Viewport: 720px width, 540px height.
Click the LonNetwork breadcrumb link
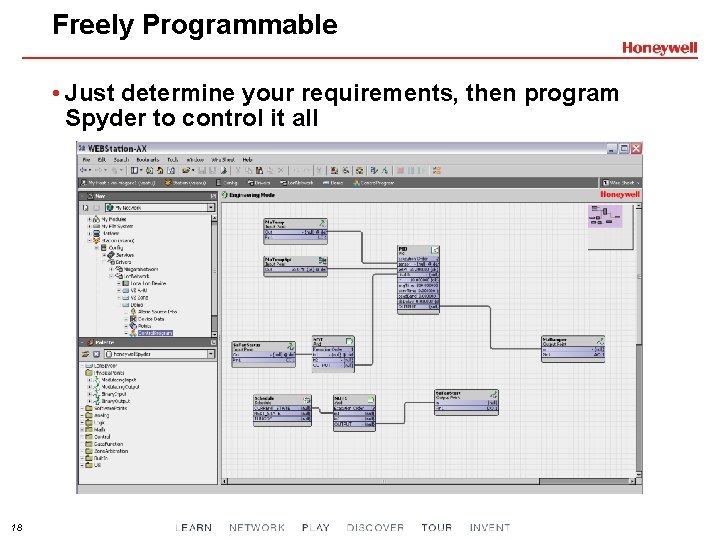[x=297, y=183]
